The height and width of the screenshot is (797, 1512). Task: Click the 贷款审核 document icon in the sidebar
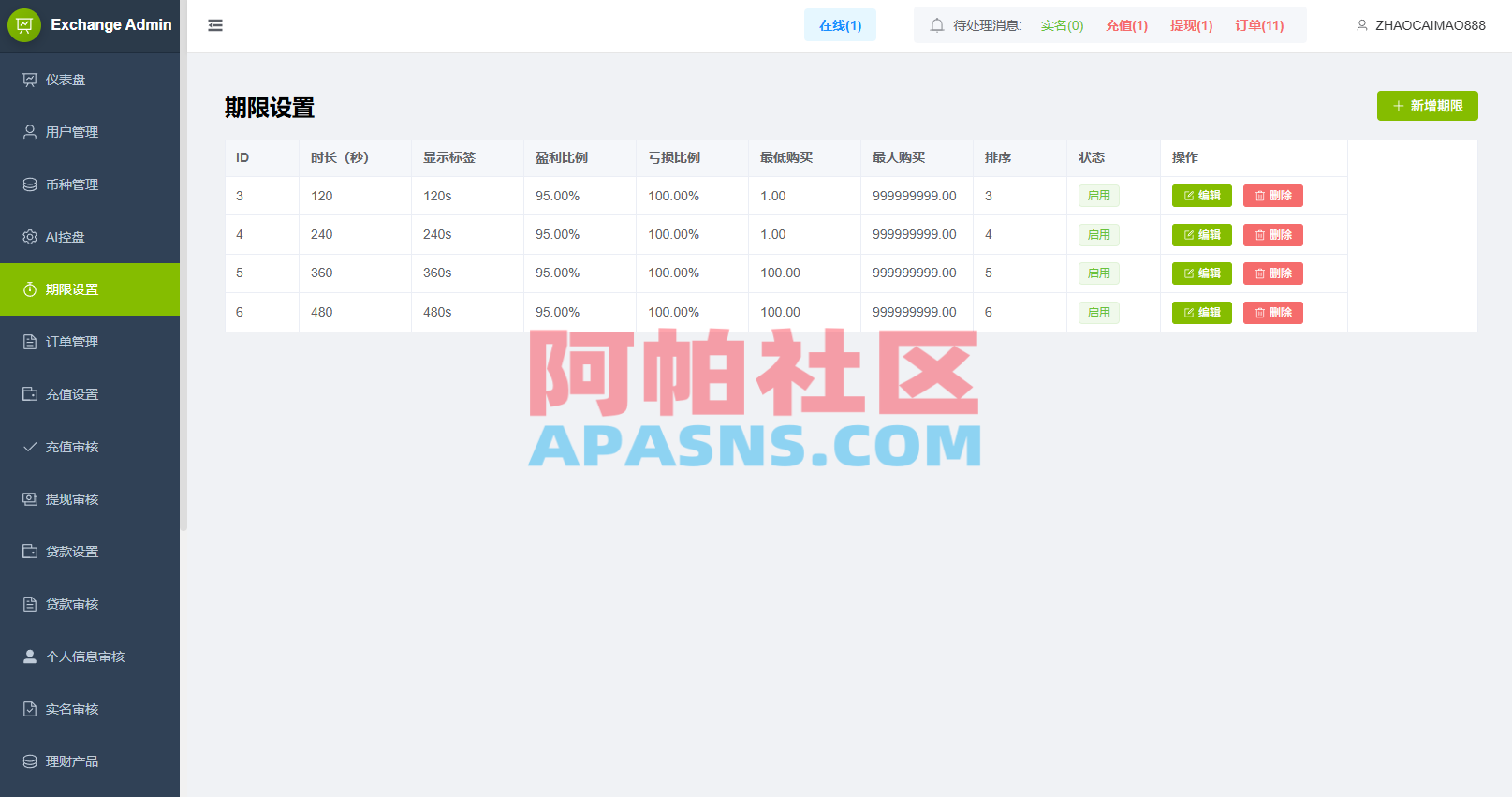tap(30, 604)
